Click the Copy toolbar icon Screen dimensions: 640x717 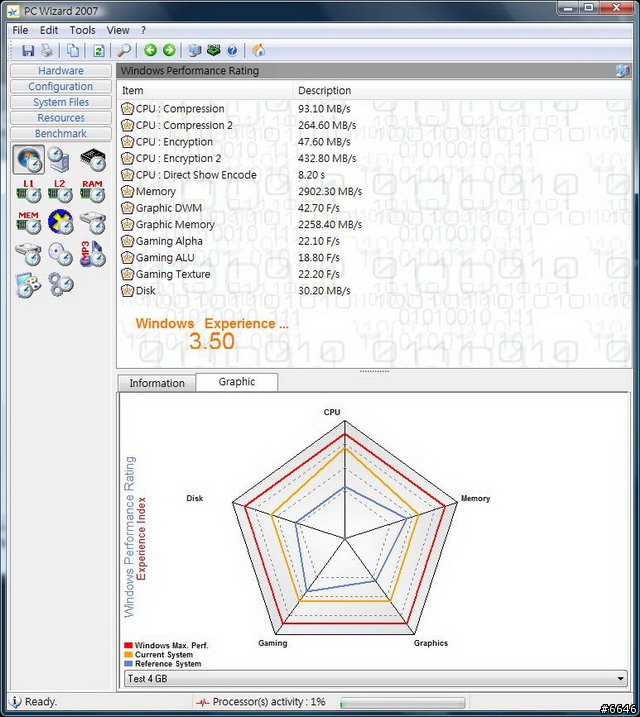click(73, 51)
